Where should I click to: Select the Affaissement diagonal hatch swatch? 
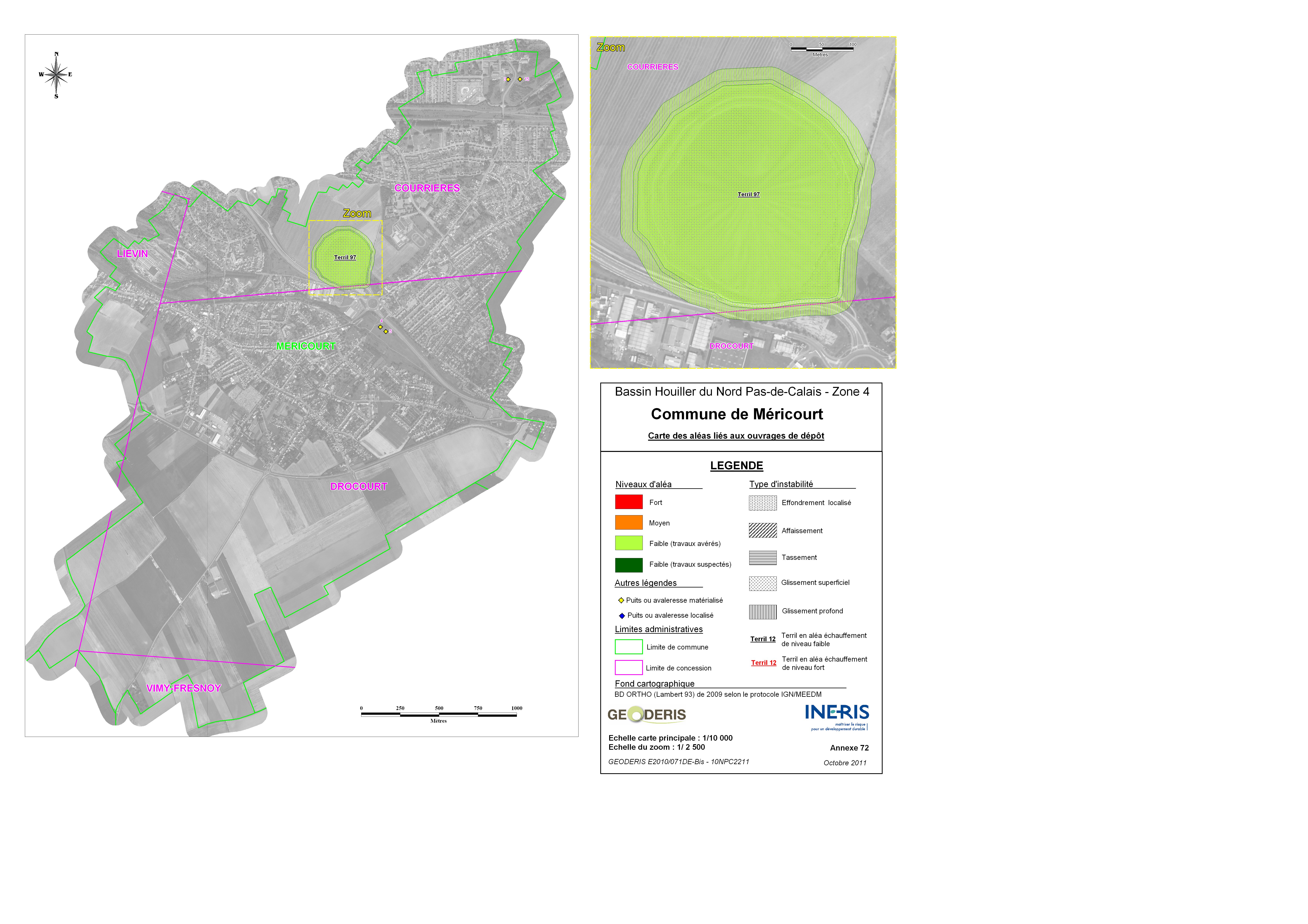(763, 530)
